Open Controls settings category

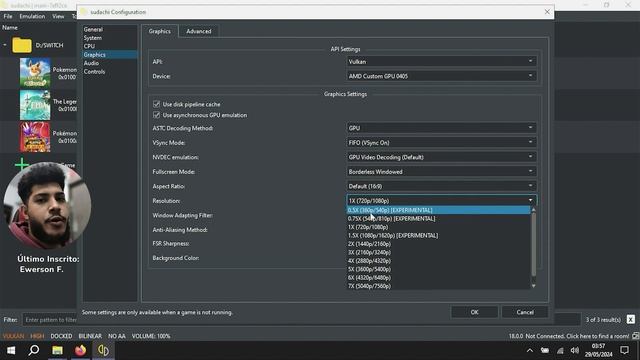tap(94, 71)
